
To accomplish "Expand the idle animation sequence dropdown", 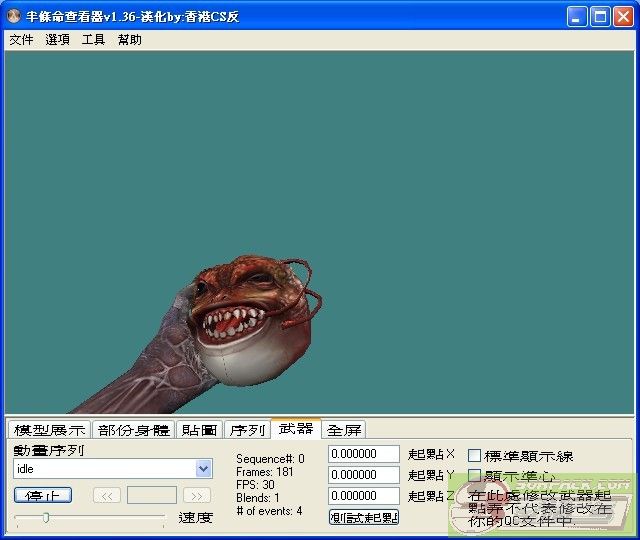I will point(204,469).
